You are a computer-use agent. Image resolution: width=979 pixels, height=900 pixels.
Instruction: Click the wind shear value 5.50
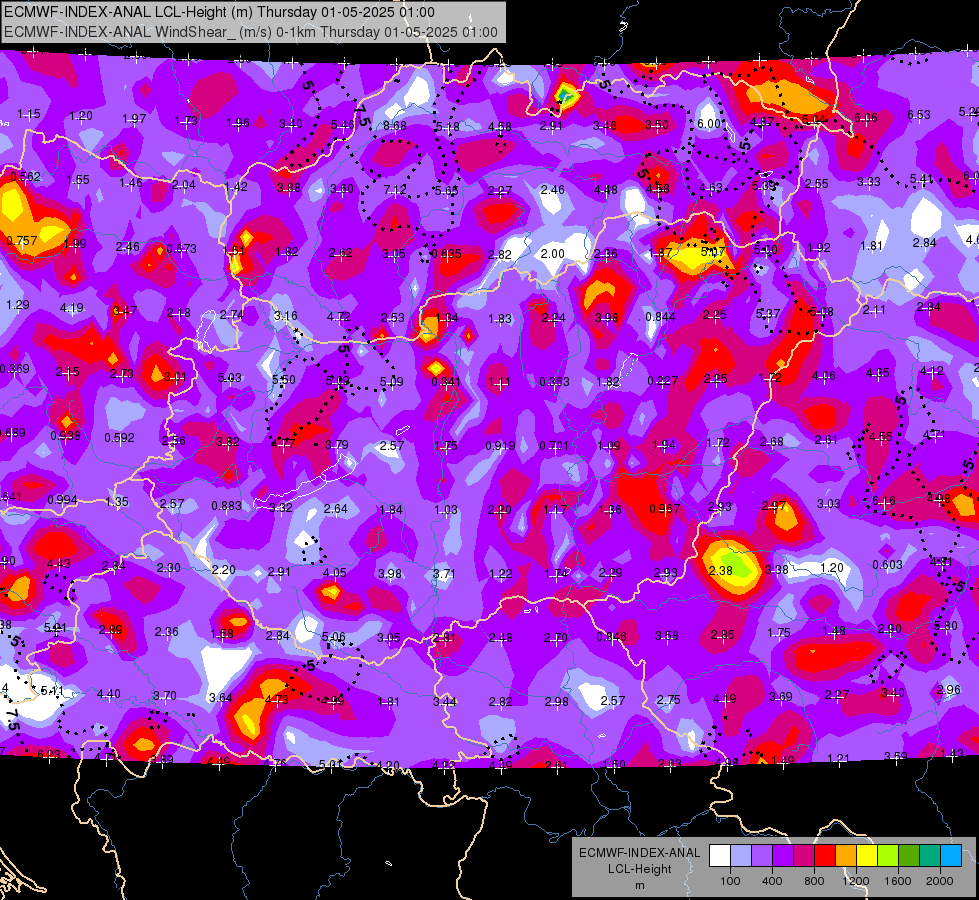click(x=283, y=380)
